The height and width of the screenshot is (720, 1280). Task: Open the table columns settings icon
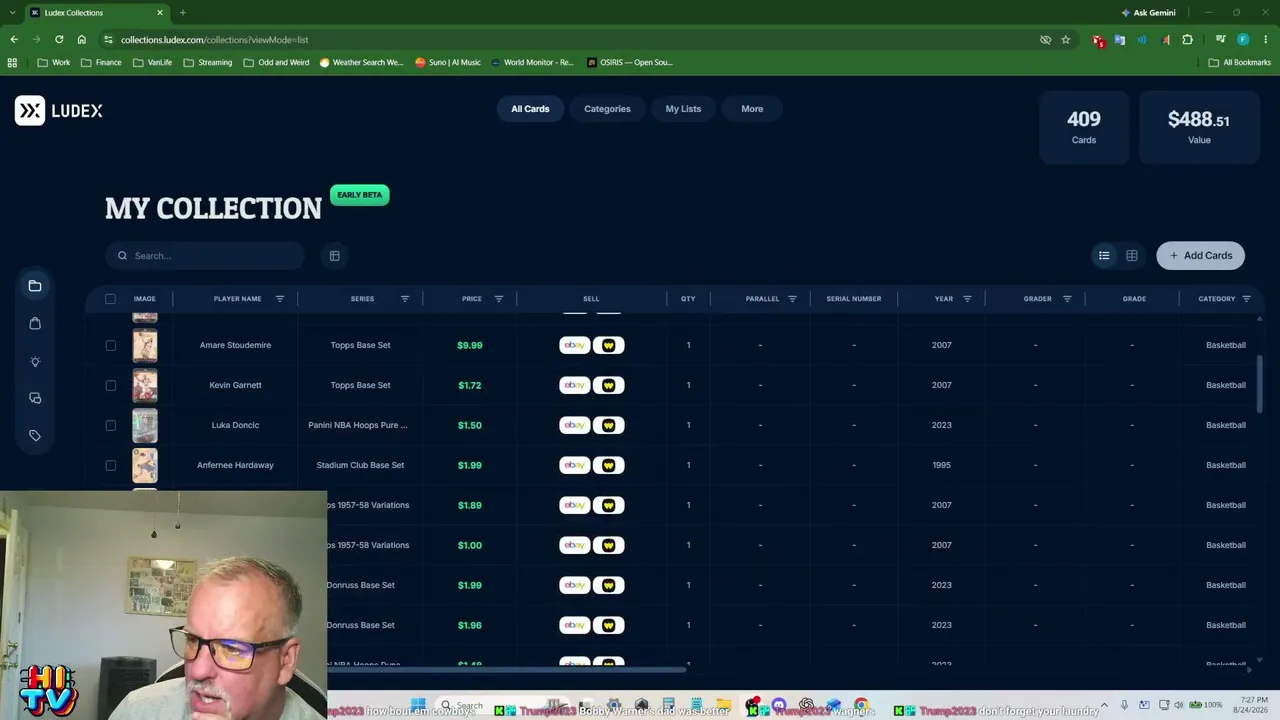click(335, 256)
